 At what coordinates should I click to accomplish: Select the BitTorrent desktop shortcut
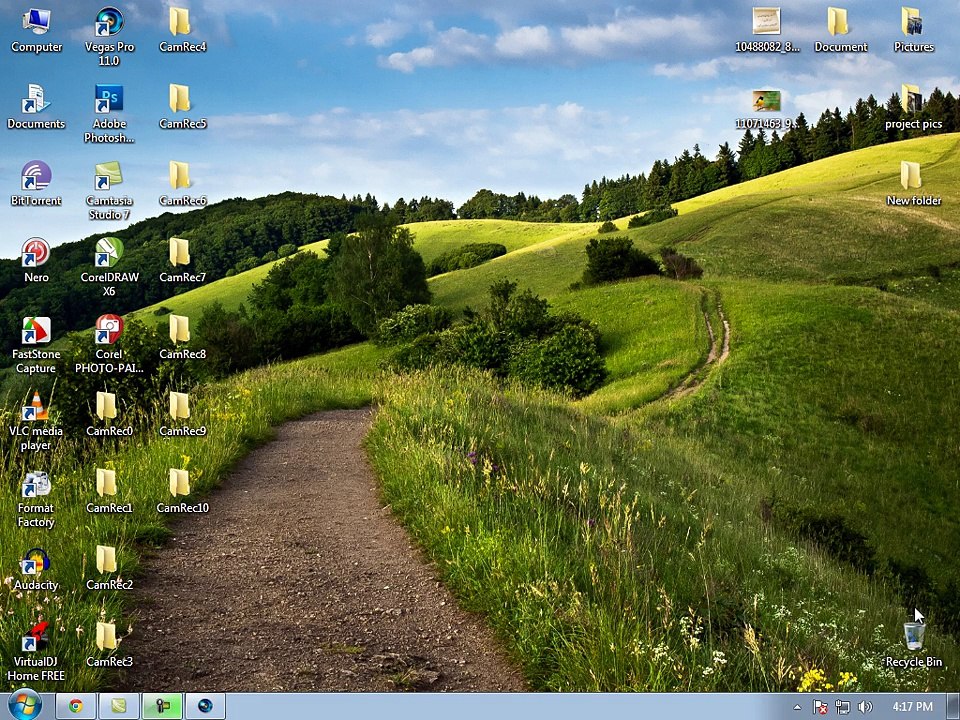pyautogui.click(x=36, y=184)
